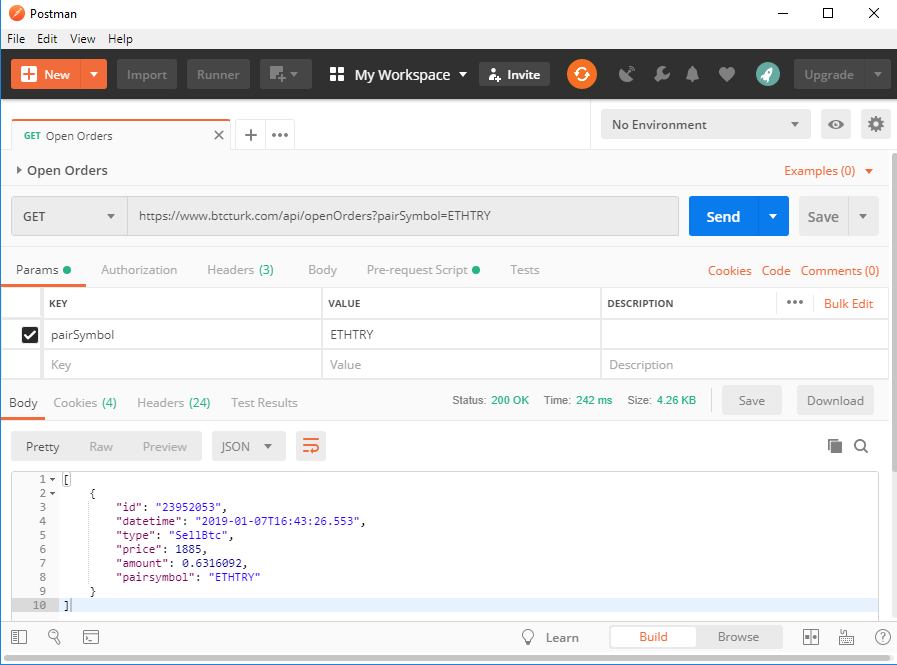The width and height of the screenshot is (897, 665).
Task: Open Manage Environments gear icon
Action: coord(876,124)
